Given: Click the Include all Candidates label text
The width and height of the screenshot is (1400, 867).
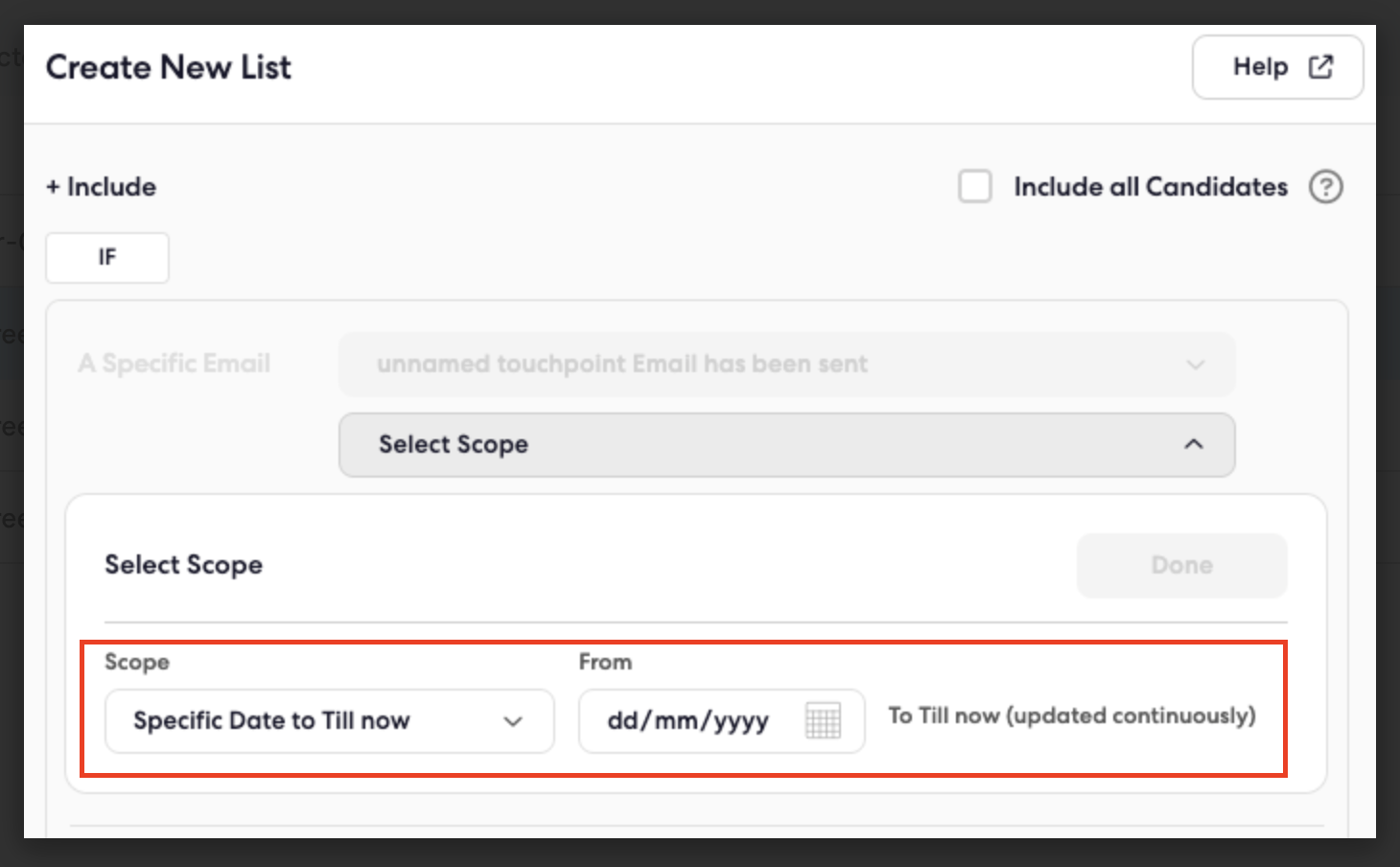Looking at the screenshot, I should pos(1151,186).
